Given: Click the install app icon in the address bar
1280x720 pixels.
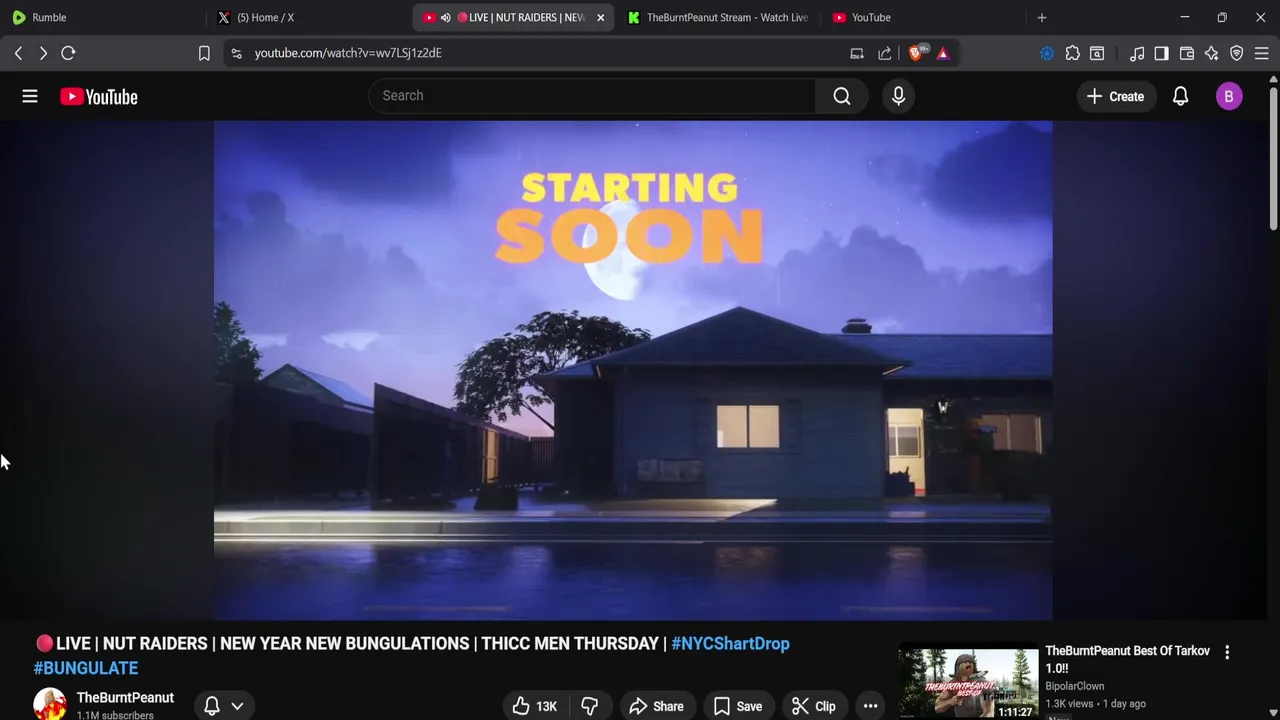Looking at the screenshot, I should point(857,53).
